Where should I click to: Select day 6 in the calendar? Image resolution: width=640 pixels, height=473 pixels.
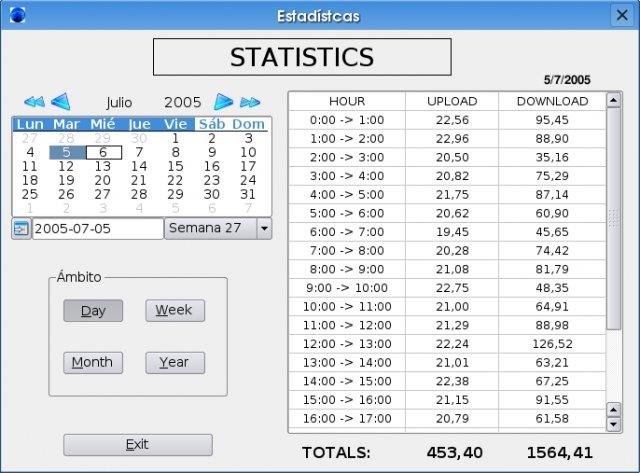point(104,153)
